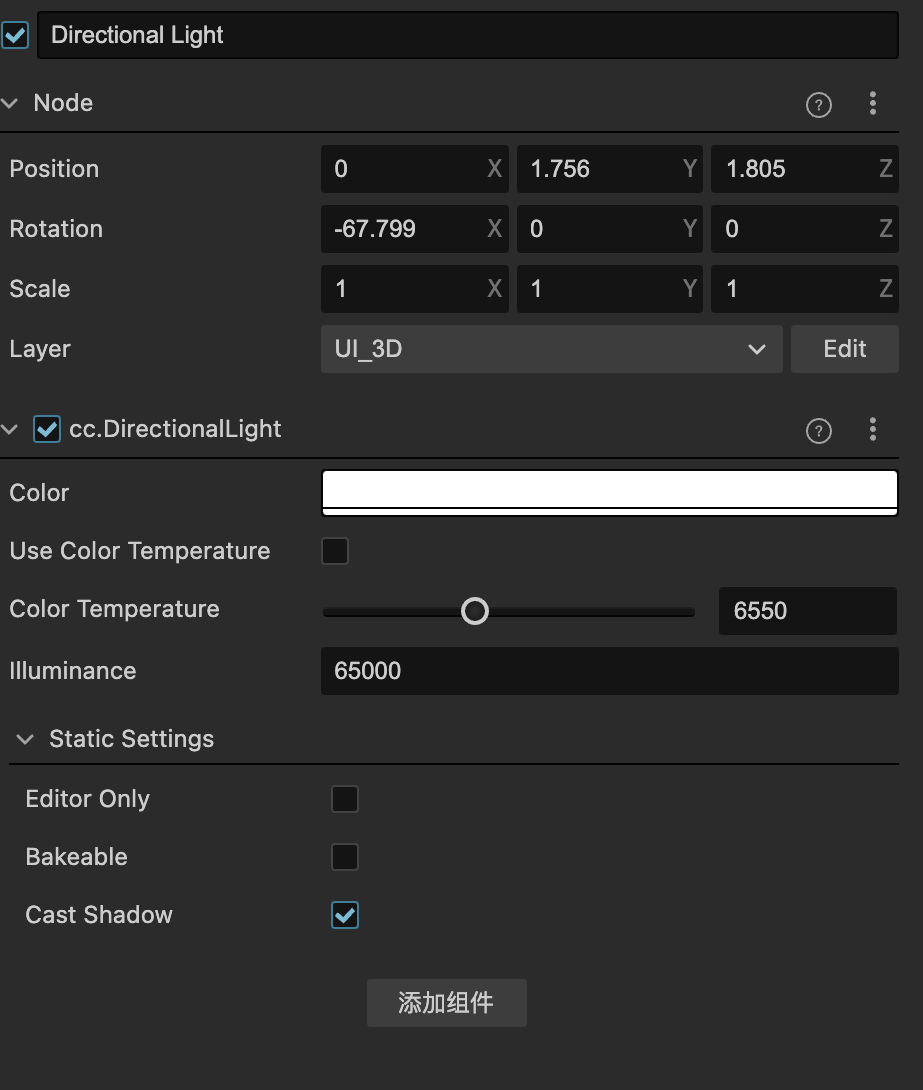Toggle the Directional Light node active checkbox

click(16, 36)
